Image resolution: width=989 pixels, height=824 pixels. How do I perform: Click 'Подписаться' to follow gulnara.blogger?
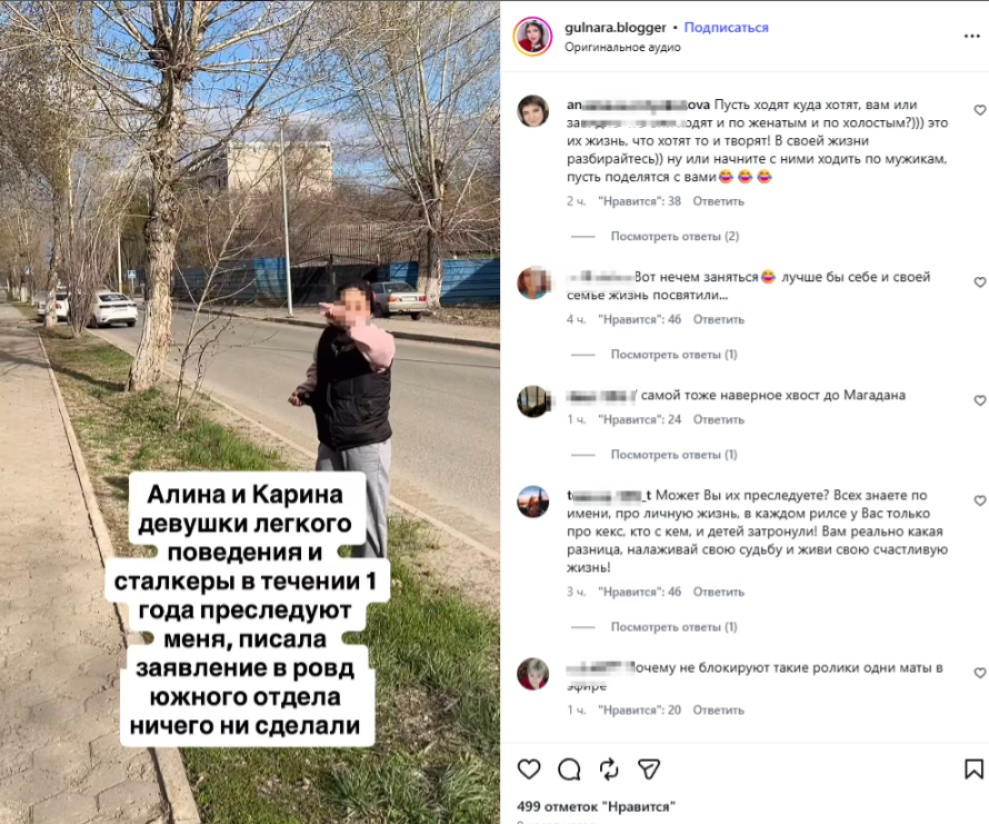(x=726, y=28)
